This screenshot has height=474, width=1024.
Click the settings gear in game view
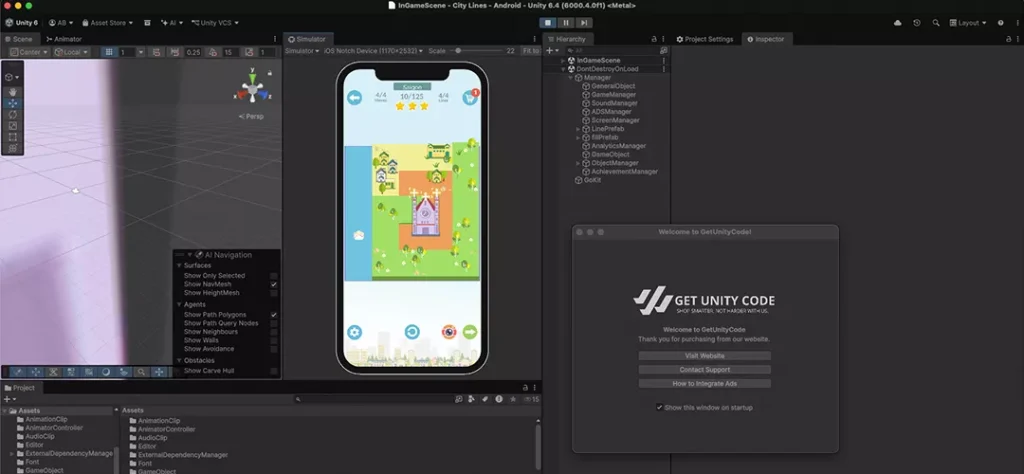354,332
